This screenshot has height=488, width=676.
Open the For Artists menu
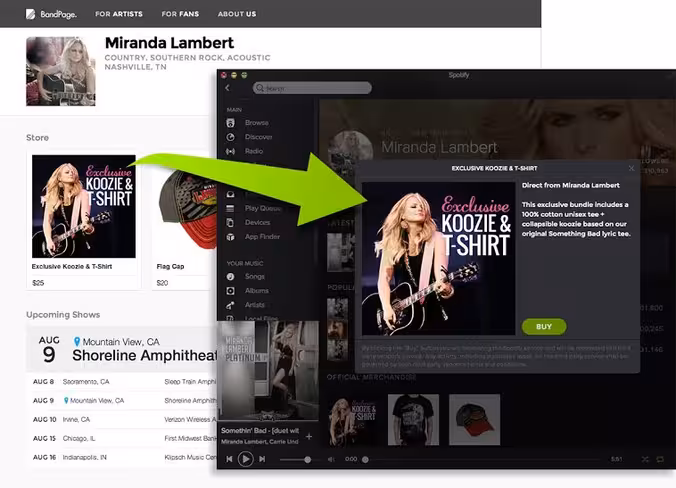(119, 14)
